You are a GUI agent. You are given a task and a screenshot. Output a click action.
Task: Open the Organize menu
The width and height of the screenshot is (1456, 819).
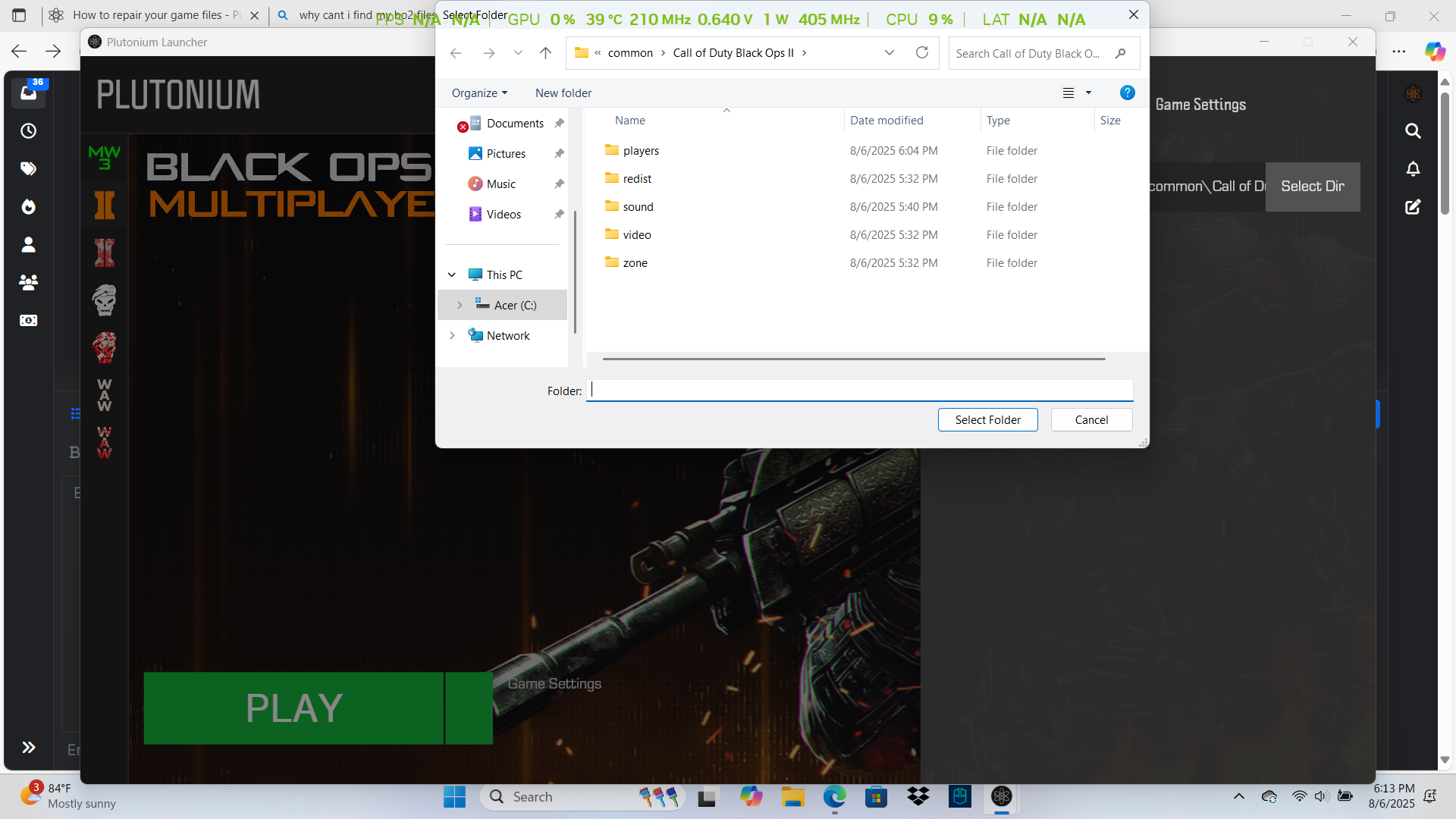[x=479, y=93]
